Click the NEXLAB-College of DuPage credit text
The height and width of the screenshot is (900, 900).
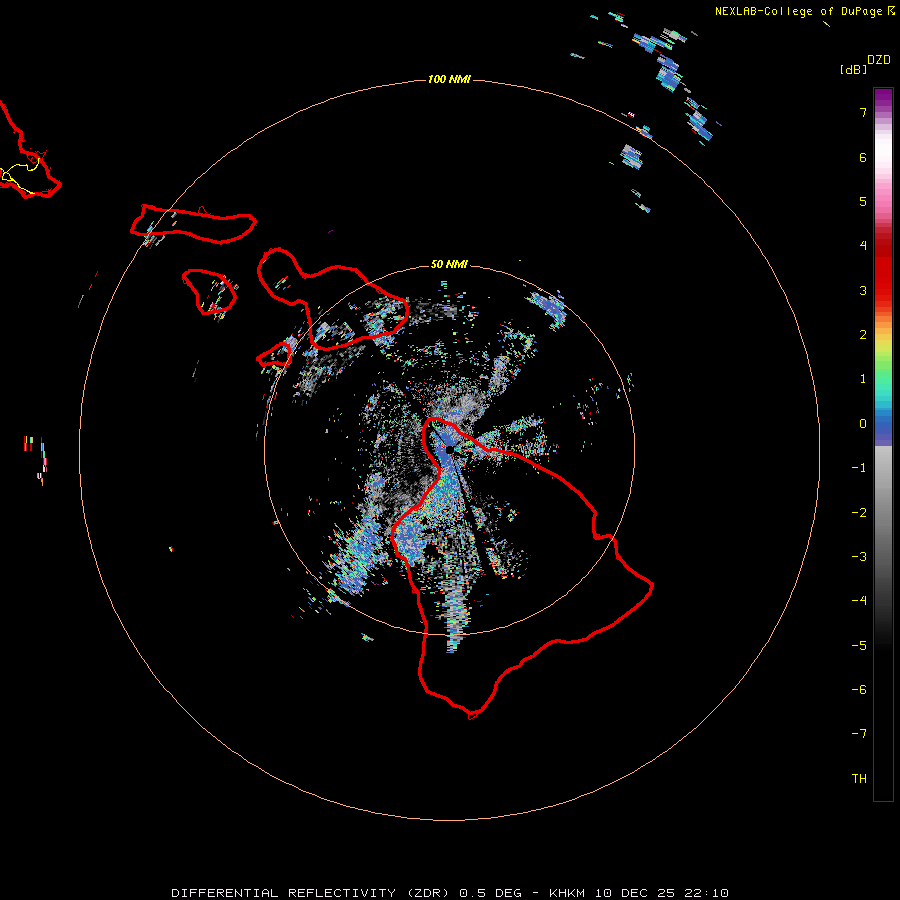click(x=798, y=11)
